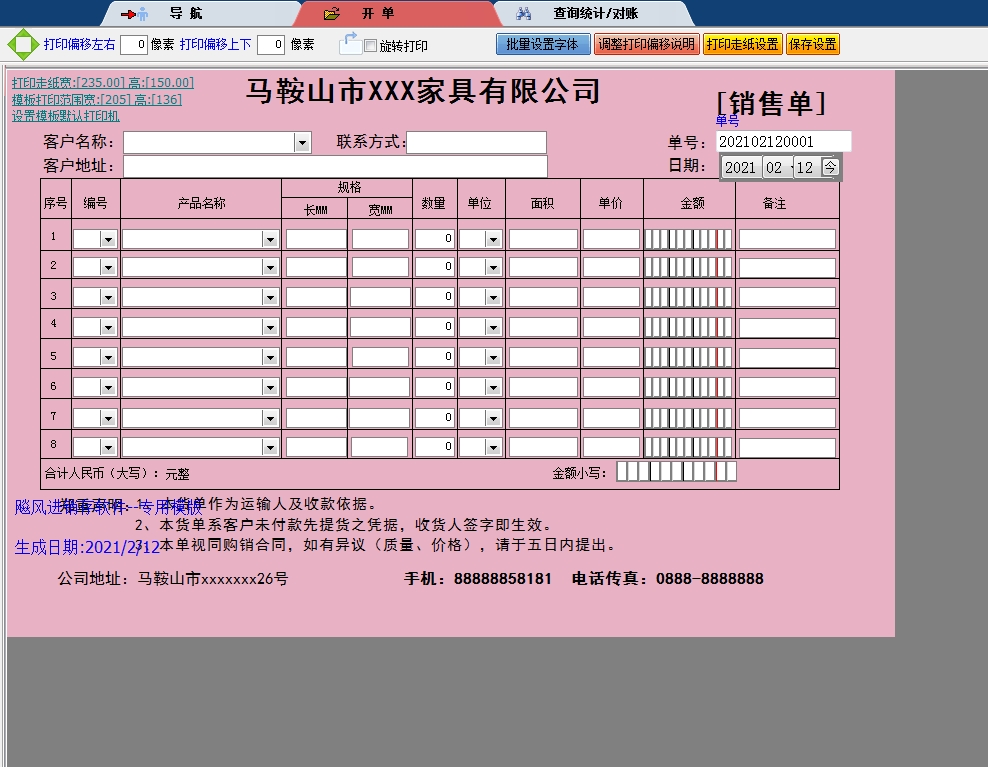The image size is (988, 767).
Task: Click the 客户地址 input field
Action: click(335, 166)
